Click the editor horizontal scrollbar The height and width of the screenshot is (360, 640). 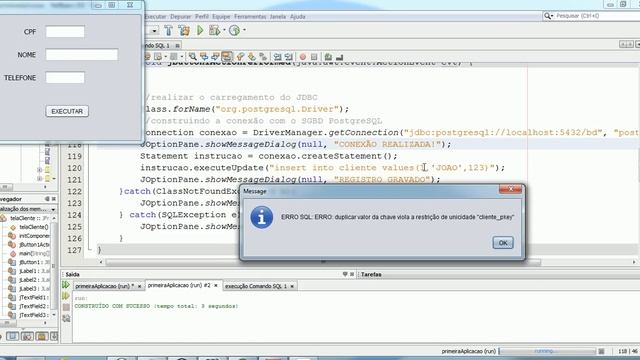322,262
